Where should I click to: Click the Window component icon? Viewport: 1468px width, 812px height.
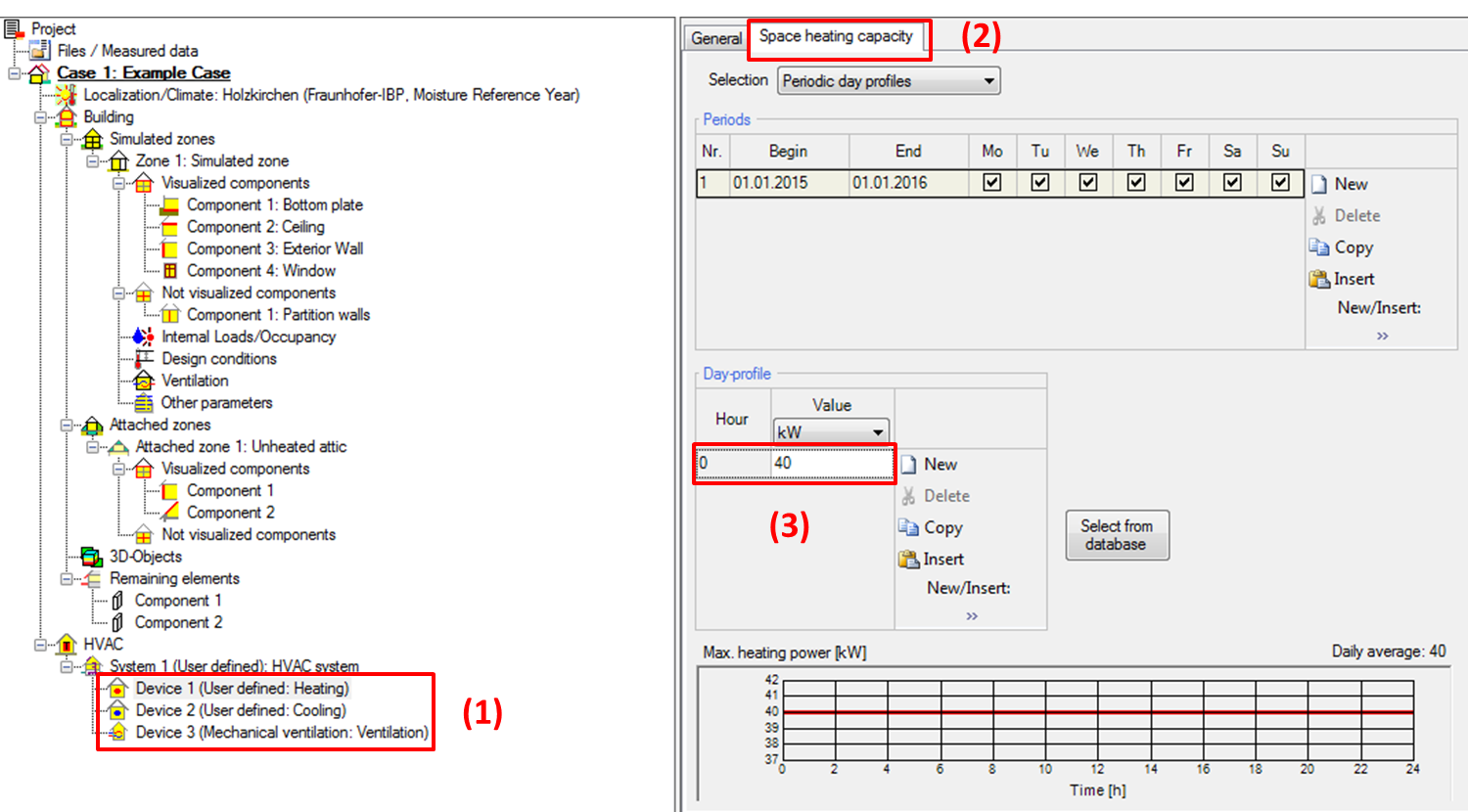point(169,271)
